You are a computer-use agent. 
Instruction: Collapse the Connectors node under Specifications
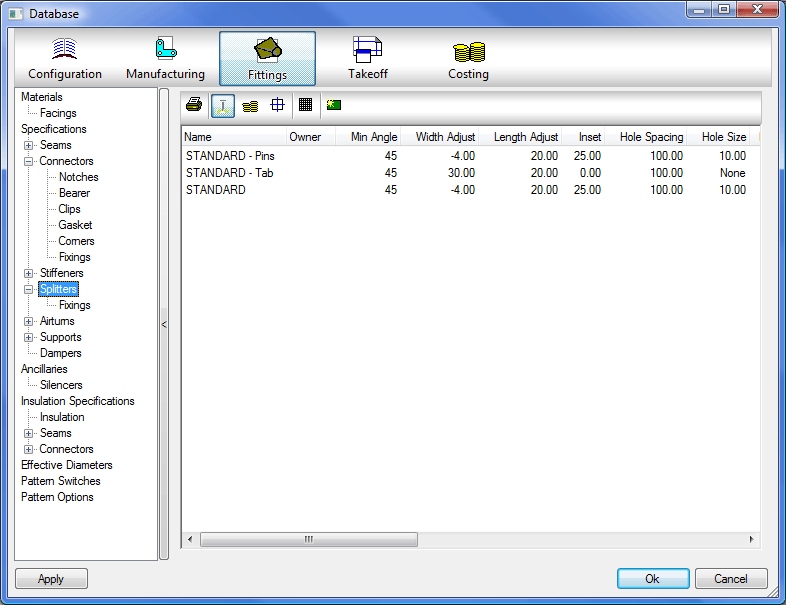pos(29,161)
